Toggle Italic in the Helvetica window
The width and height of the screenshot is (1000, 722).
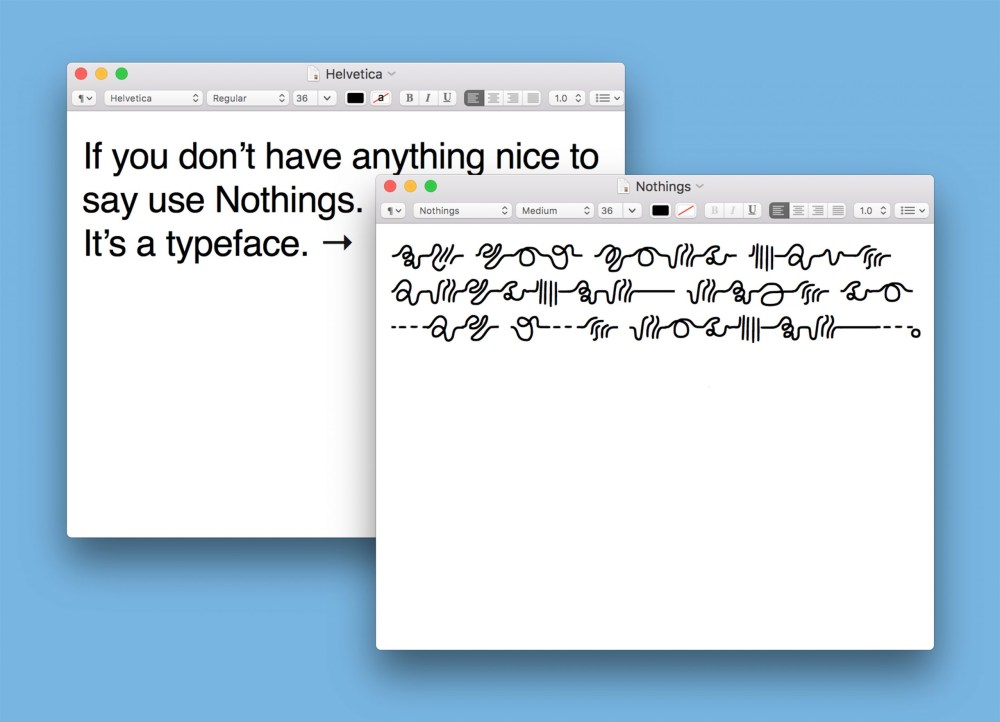click(427, 98)
